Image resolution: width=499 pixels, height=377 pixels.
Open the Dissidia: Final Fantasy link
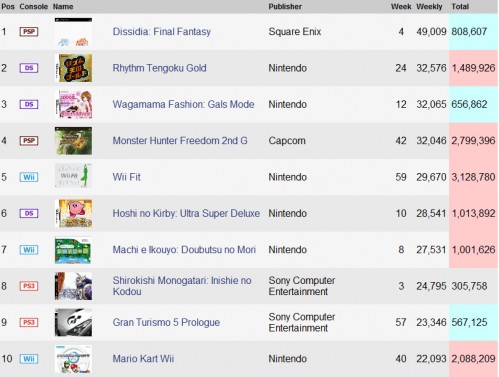click(x=162, y=32)
